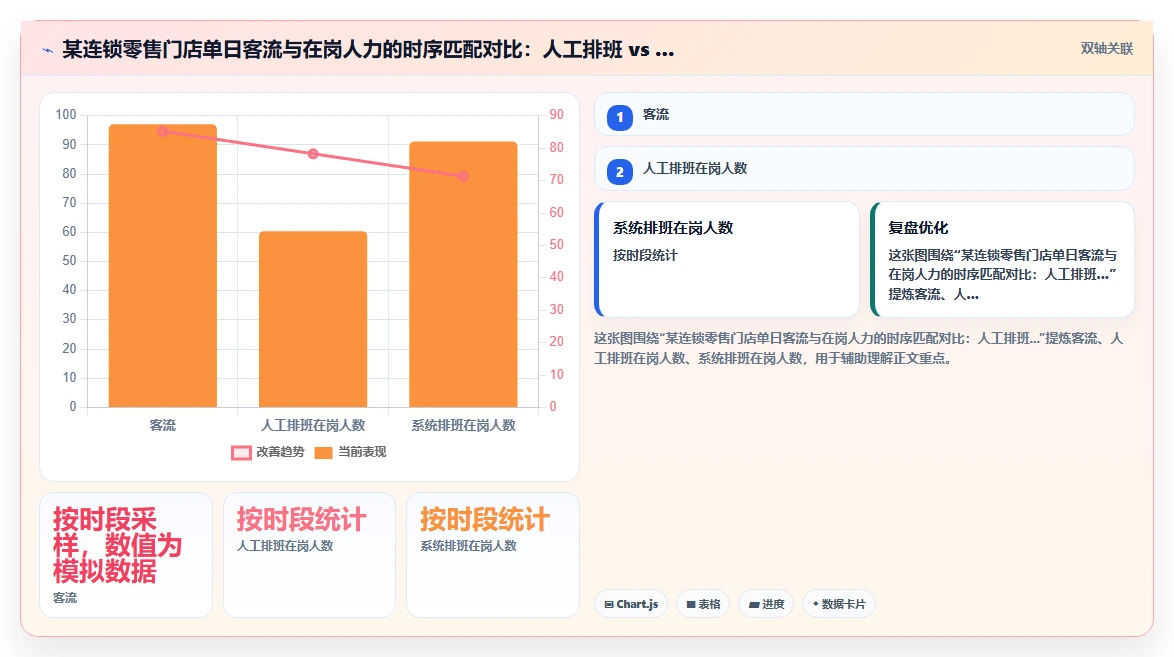1174x657 pixels.
Task: Click the orange 系统排班在岗人数 bar
Action: point(463,274)
